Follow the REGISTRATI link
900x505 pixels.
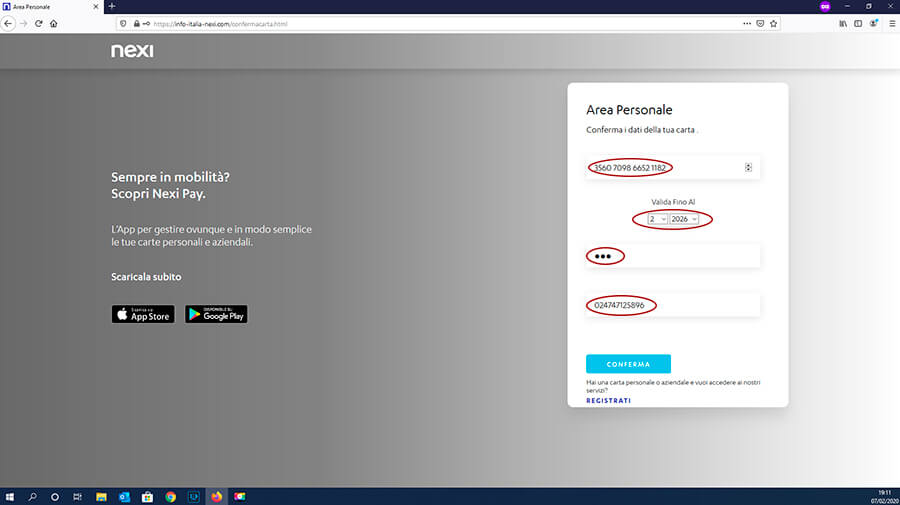[608, 401]
